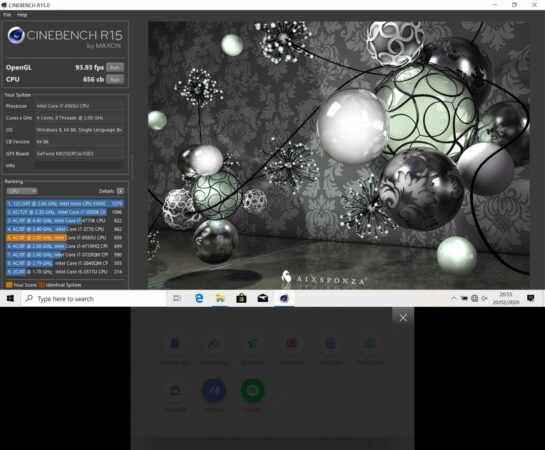This screenshot has width=545, height=450.
Task: Click the GFX Board field showing GeForce
Action: 80,154
